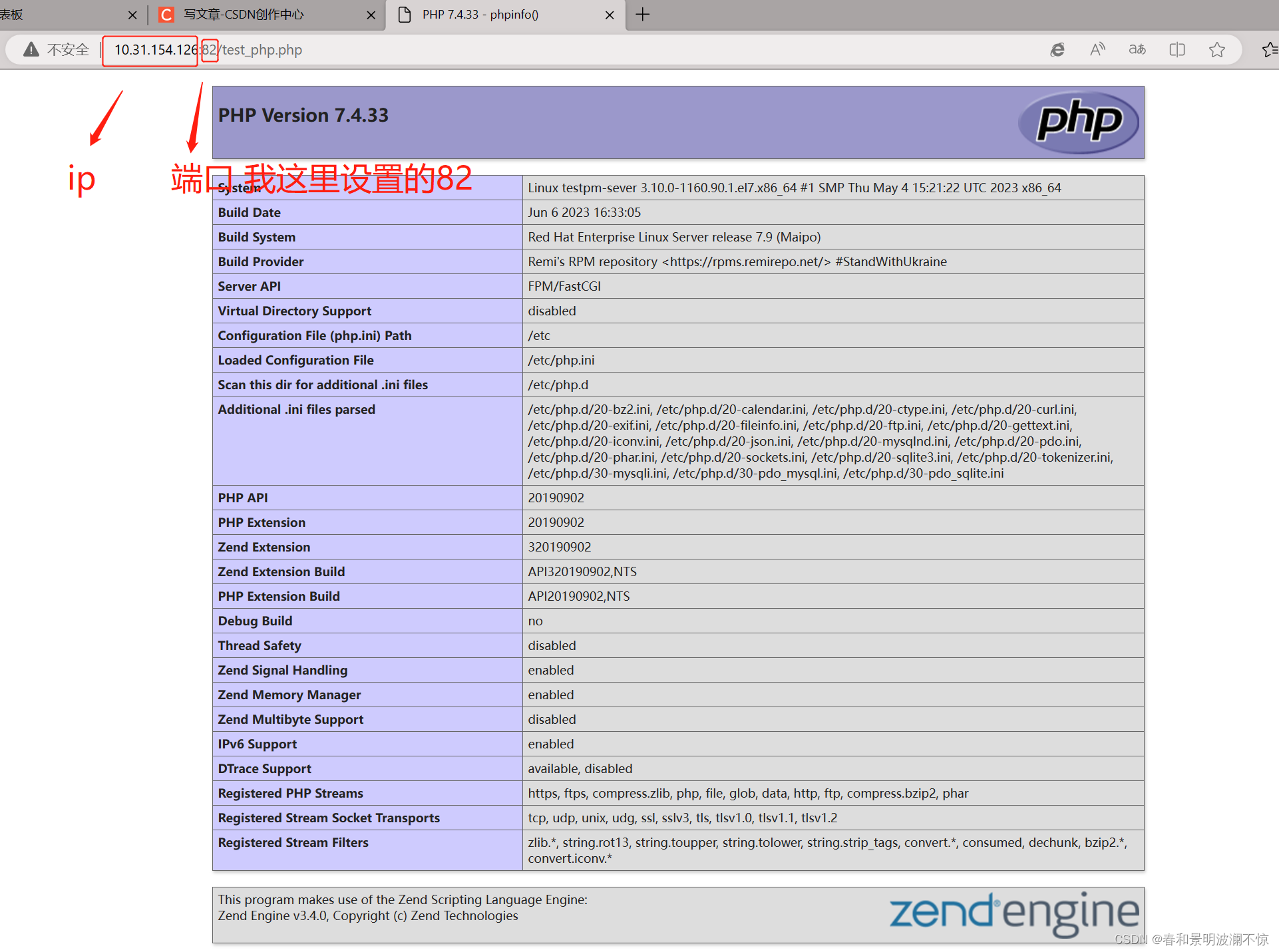Close the leftmost partially visible tab

point(132,15)
